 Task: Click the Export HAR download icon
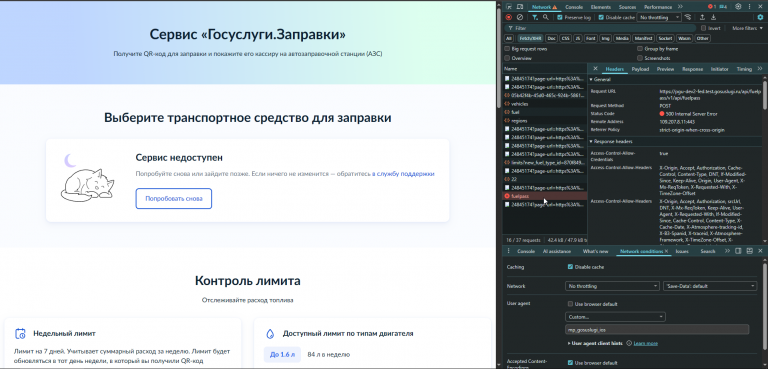pos(713,17)
